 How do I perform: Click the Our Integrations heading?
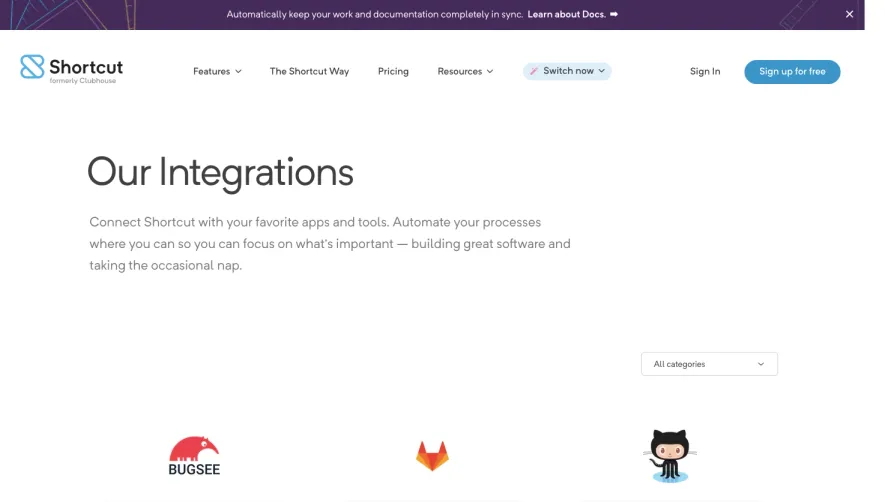[x=220, y=172]
